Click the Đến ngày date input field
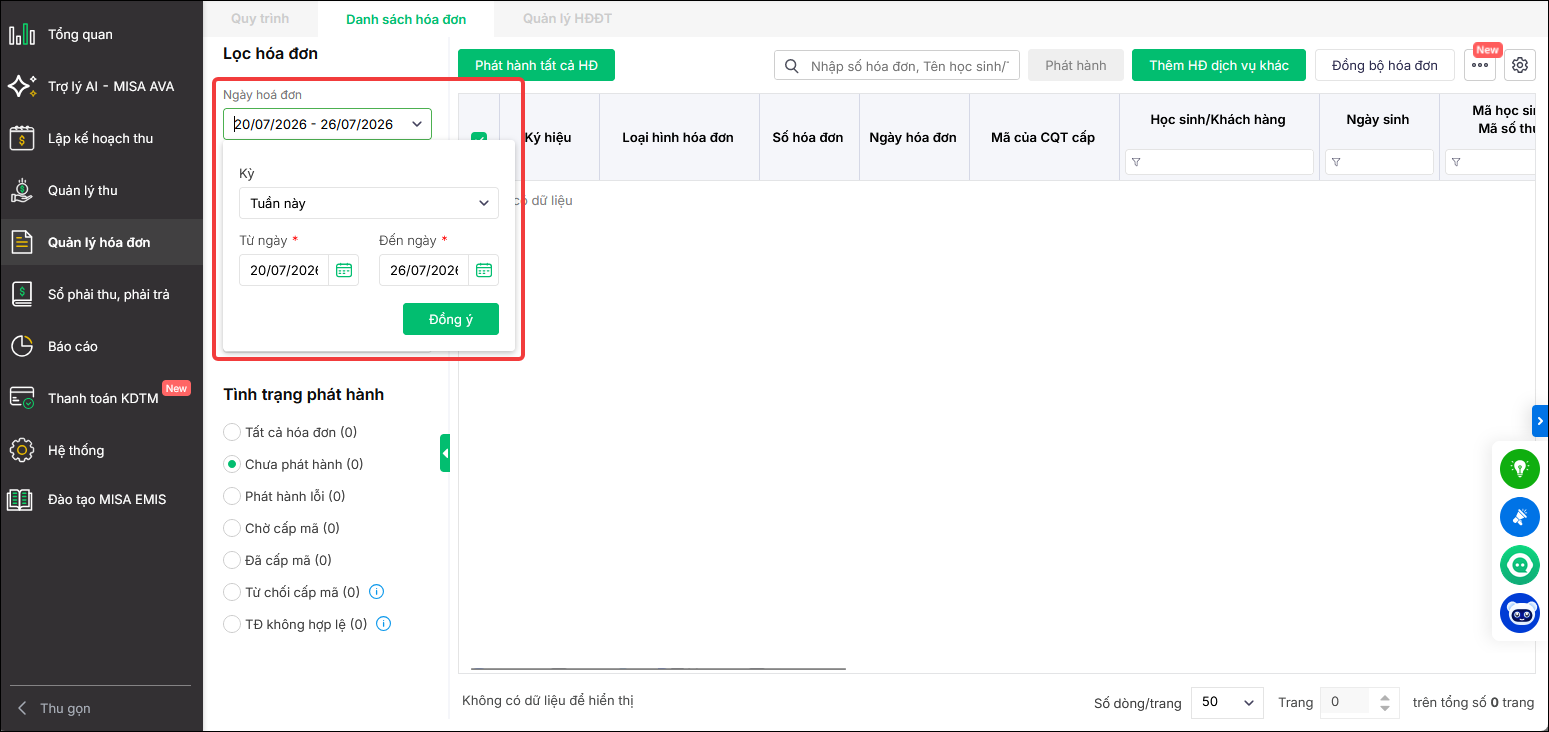 tap(424, 270)
